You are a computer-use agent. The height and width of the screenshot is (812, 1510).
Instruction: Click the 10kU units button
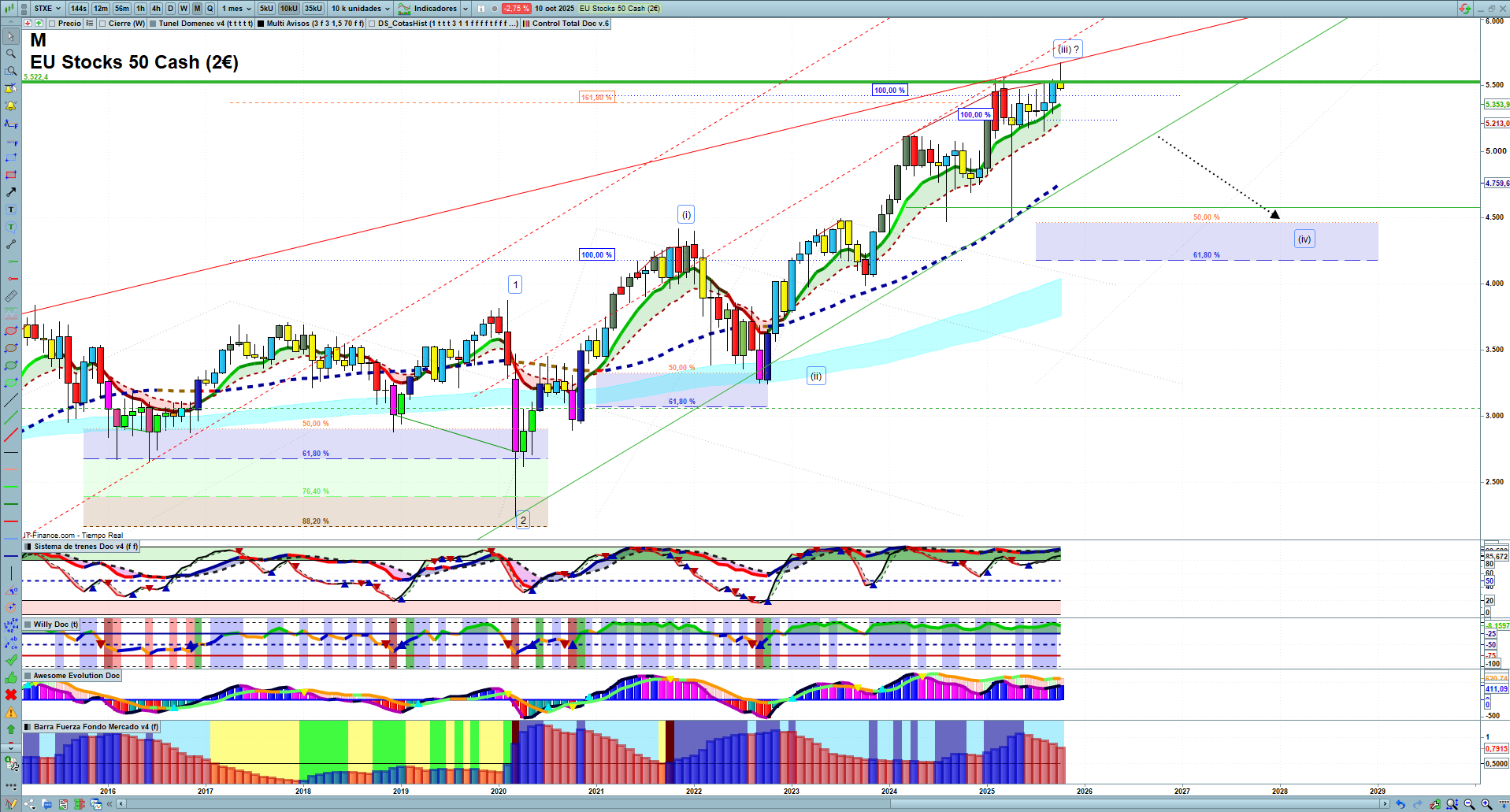tap(289, 9)
